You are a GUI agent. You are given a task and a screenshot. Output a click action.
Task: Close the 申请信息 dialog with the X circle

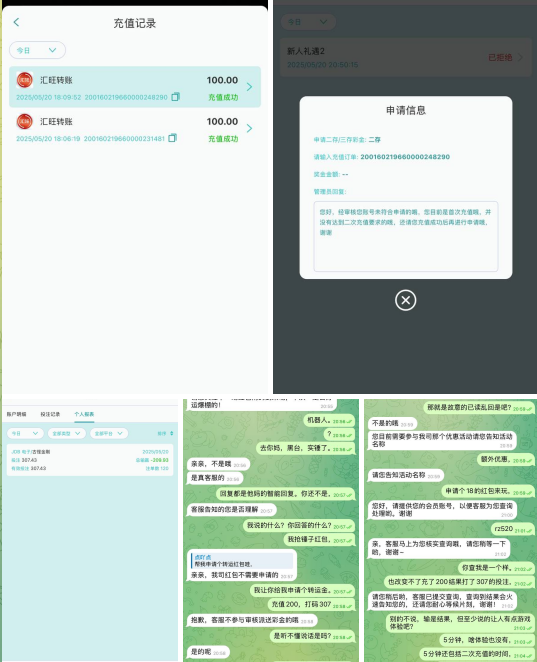point(405,300)
